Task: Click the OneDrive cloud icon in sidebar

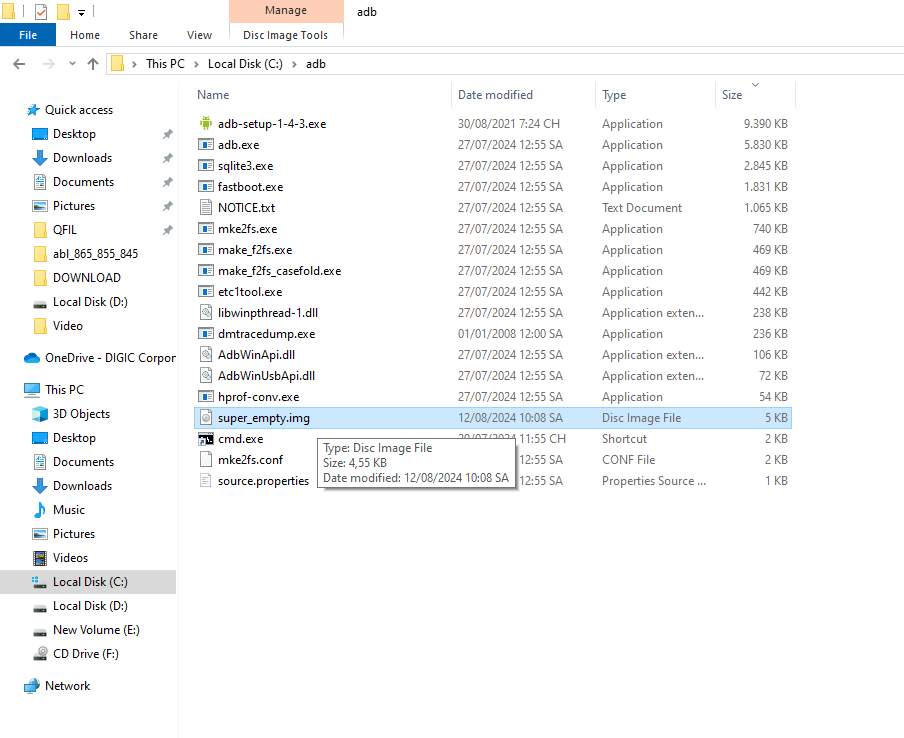Action: pos(32,358)
